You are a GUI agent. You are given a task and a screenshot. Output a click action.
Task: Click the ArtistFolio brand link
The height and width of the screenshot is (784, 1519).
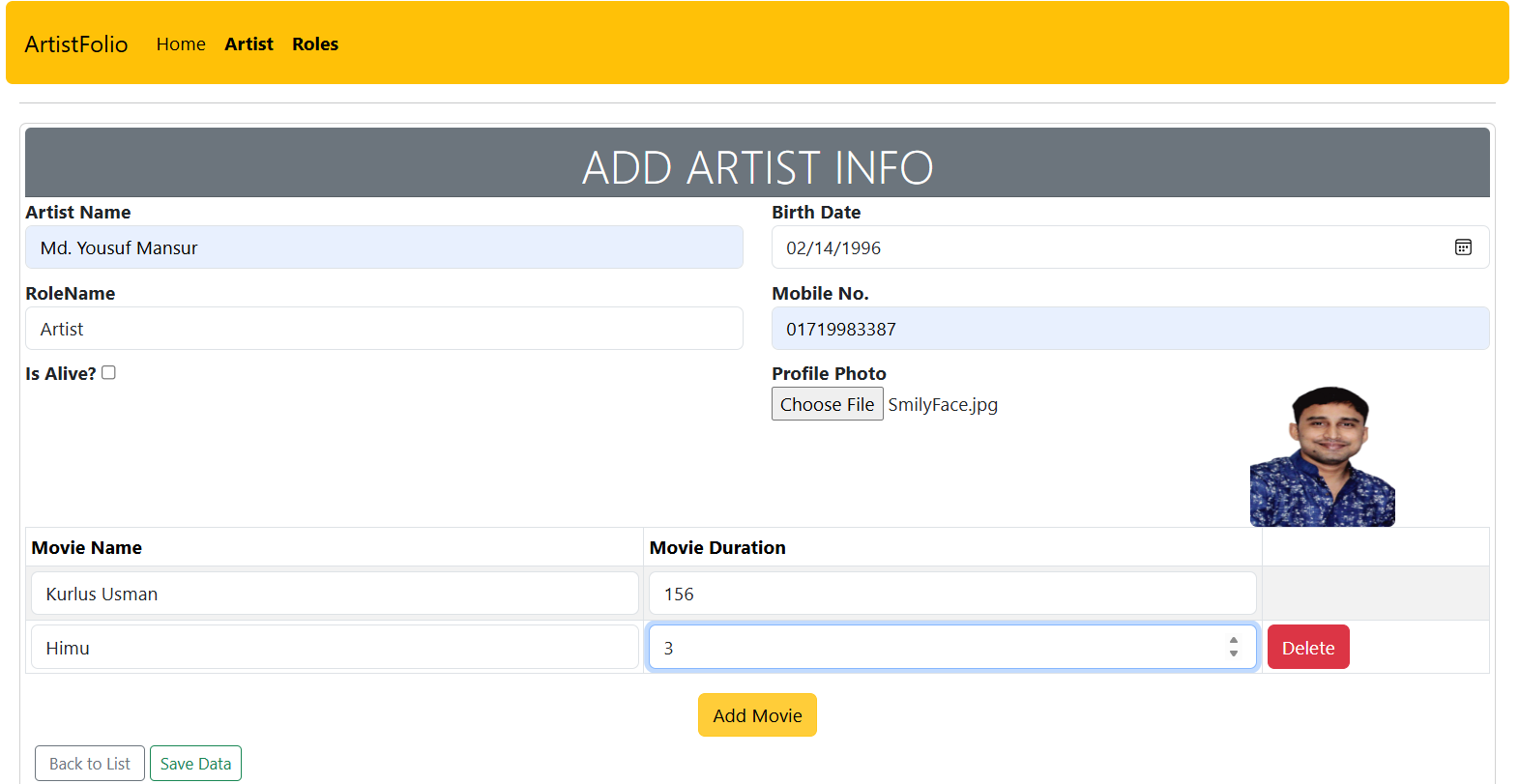click(76, 44)
